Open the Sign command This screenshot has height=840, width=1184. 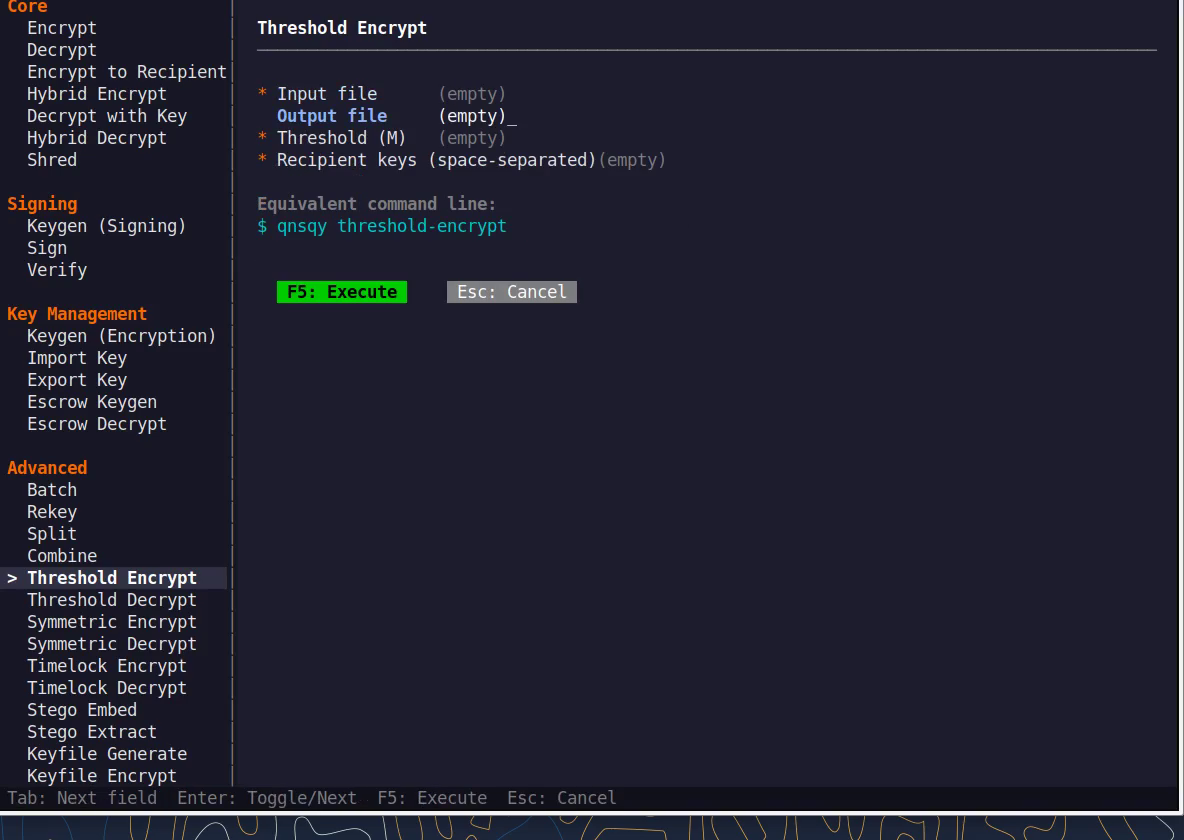(47, 248)
